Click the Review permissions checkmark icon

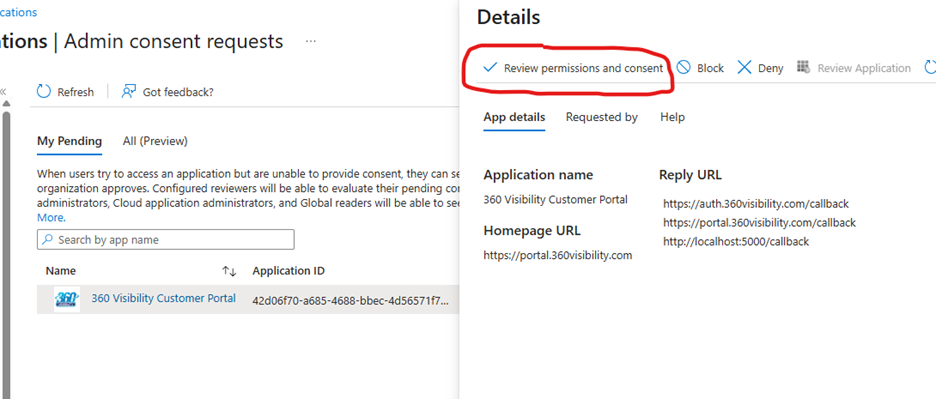490,67
